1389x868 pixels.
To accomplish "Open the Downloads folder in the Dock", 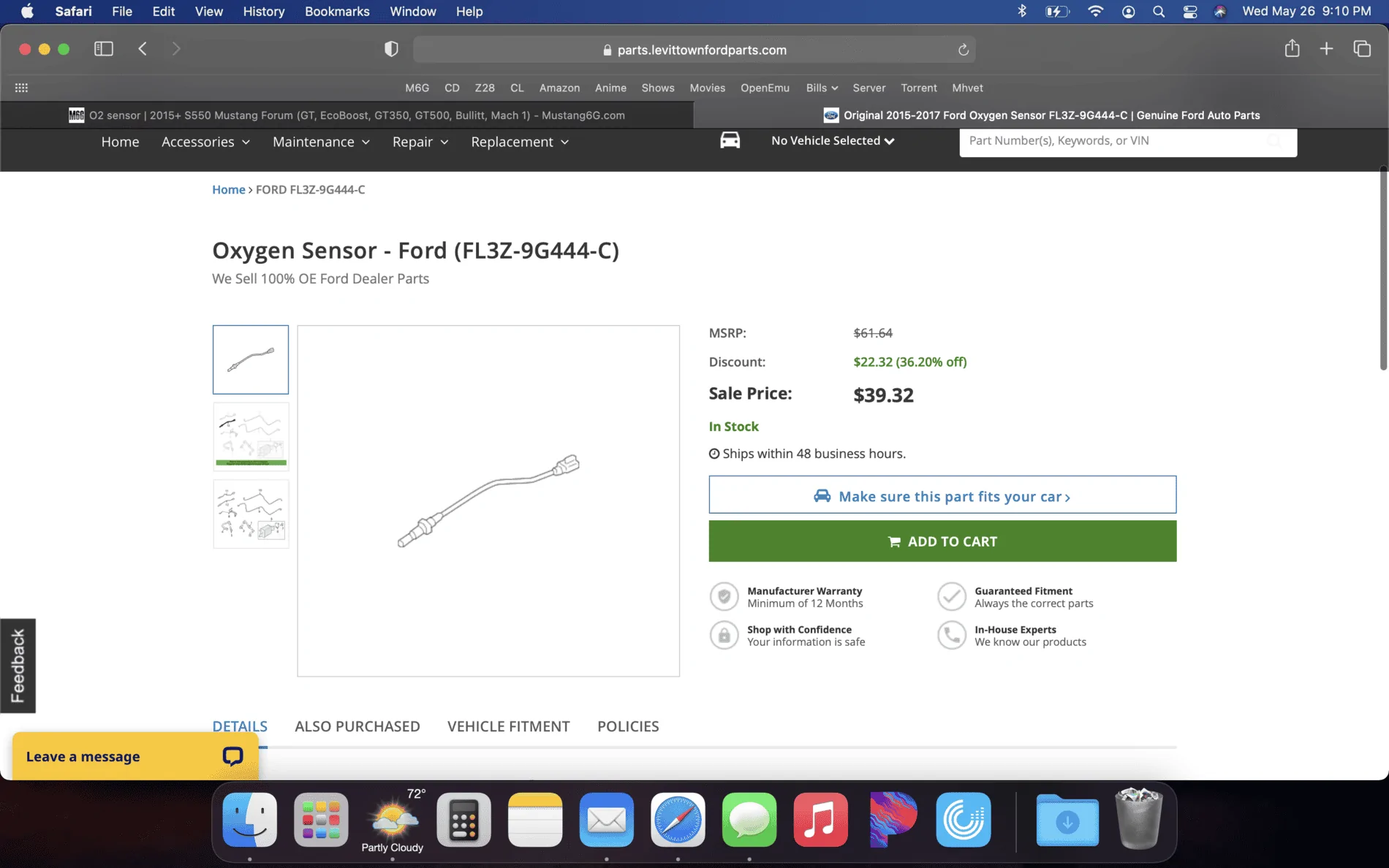I will (x=1067, y=820).
